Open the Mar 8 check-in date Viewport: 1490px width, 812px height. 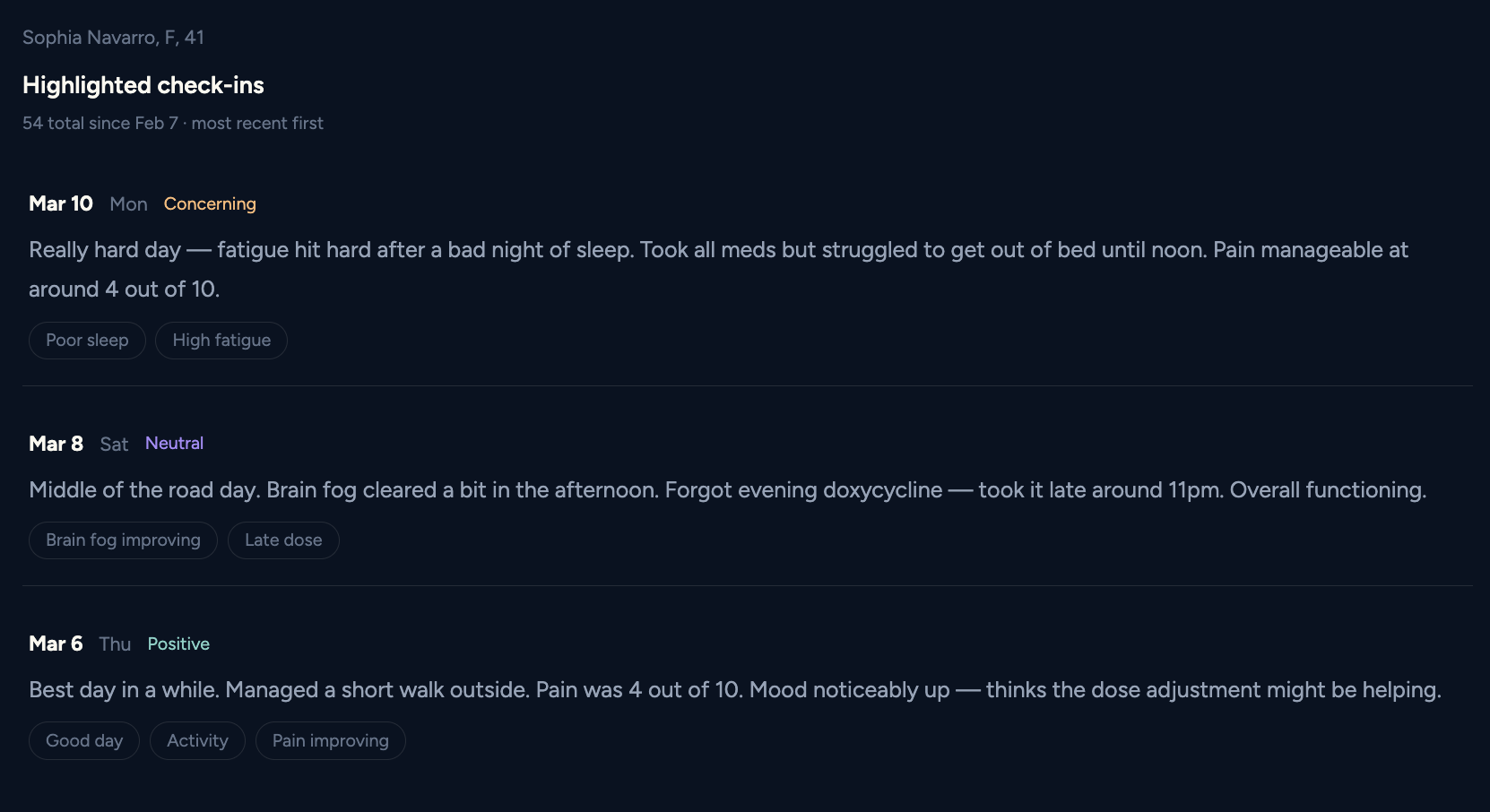click(56, 444)
